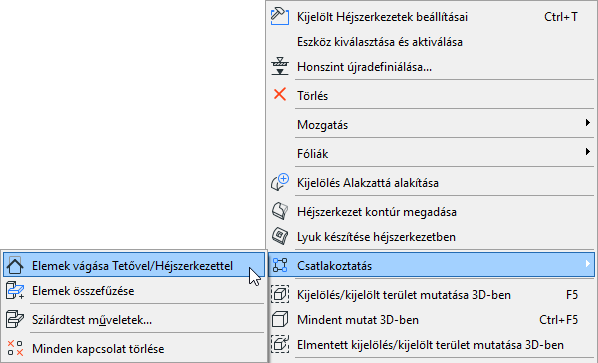Click the roof icon for Elemek vágása
The image size is (598, 363).
coord(15,265)
